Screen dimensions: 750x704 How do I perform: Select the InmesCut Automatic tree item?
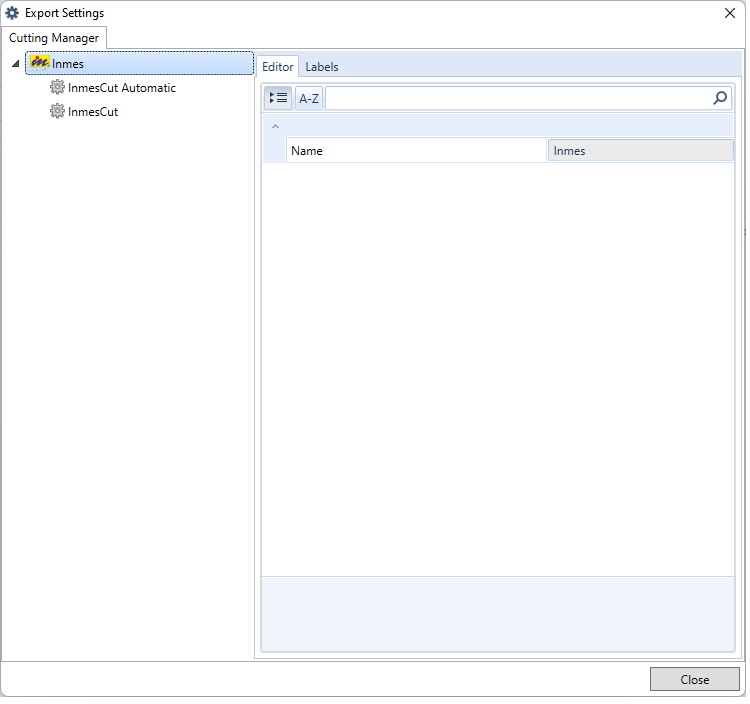pos(122,88)
